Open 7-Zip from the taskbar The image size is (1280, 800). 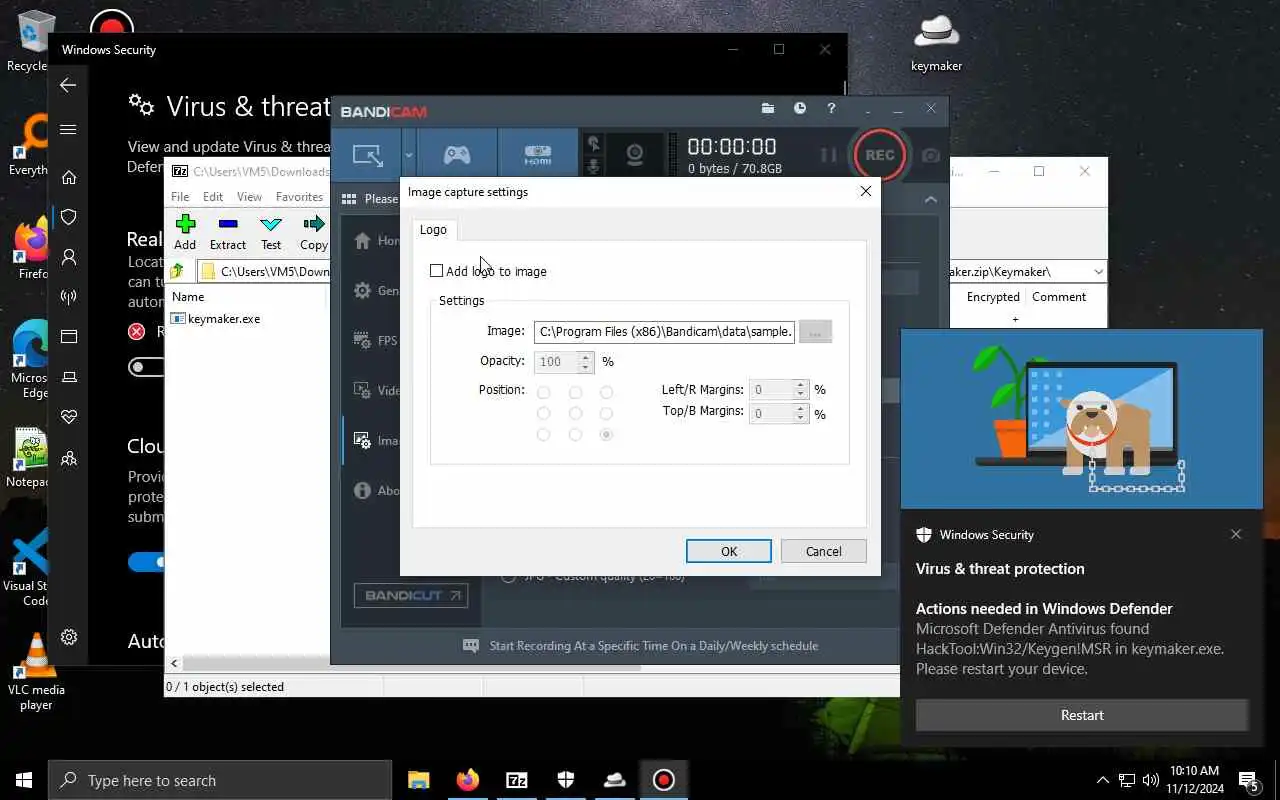[x=517, y=780]
